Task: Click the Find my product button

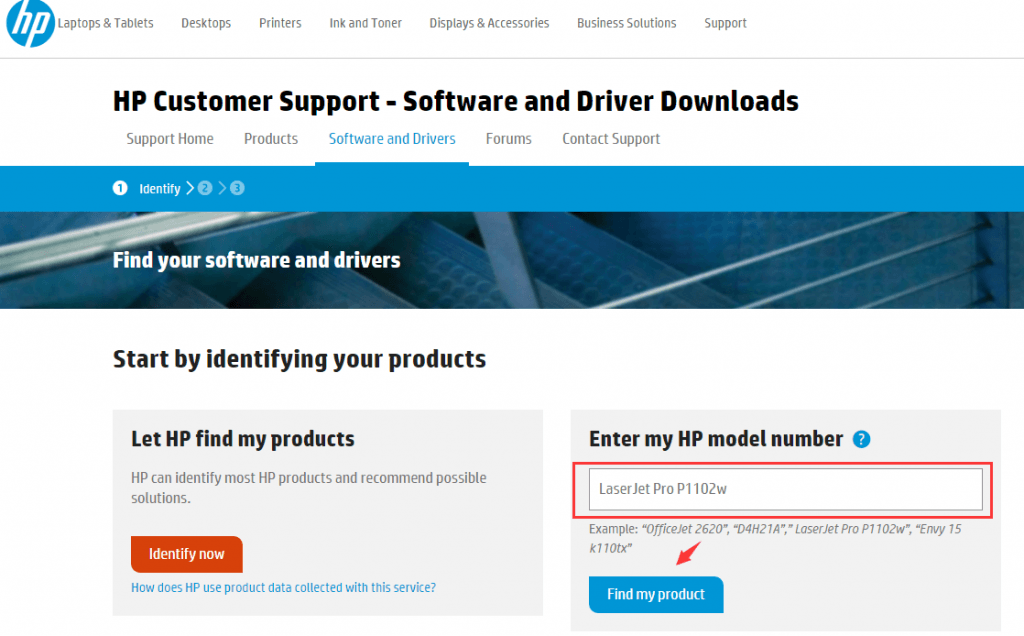Action: click(655, 594)
